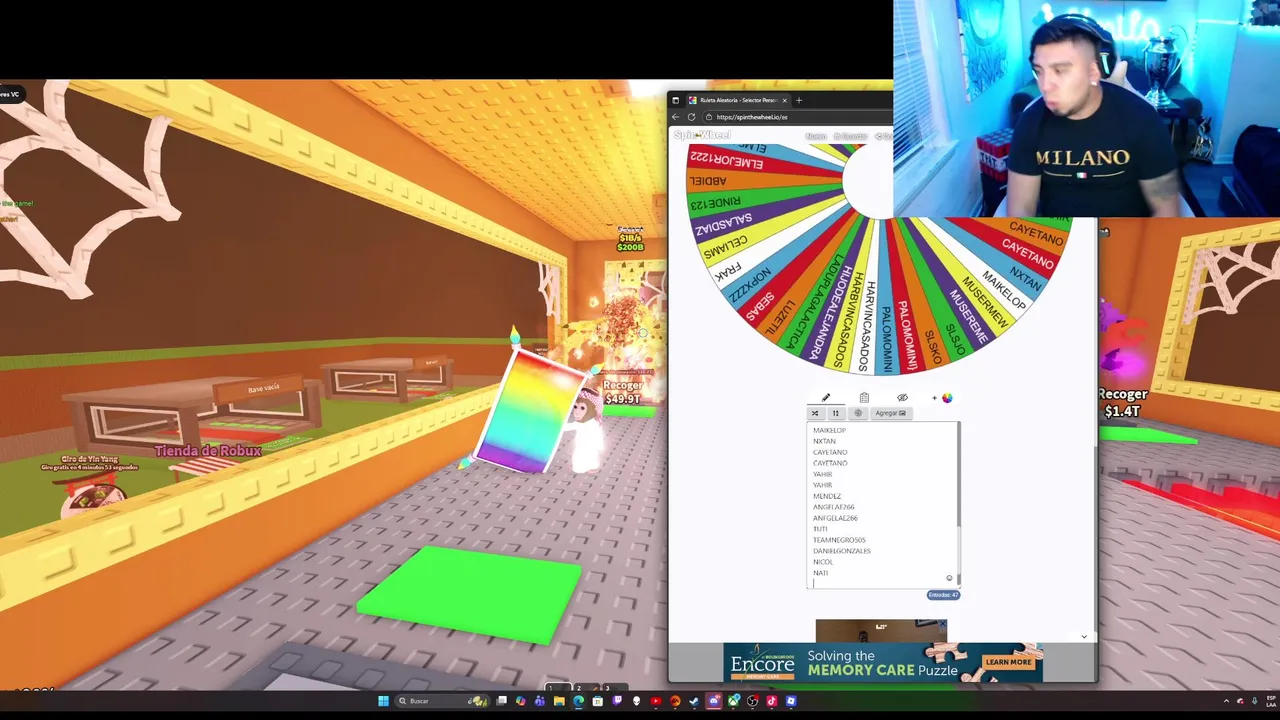Shuffle the wheel entries
The width and height of the screenshot is (1280, 720).
coord(815,413)
